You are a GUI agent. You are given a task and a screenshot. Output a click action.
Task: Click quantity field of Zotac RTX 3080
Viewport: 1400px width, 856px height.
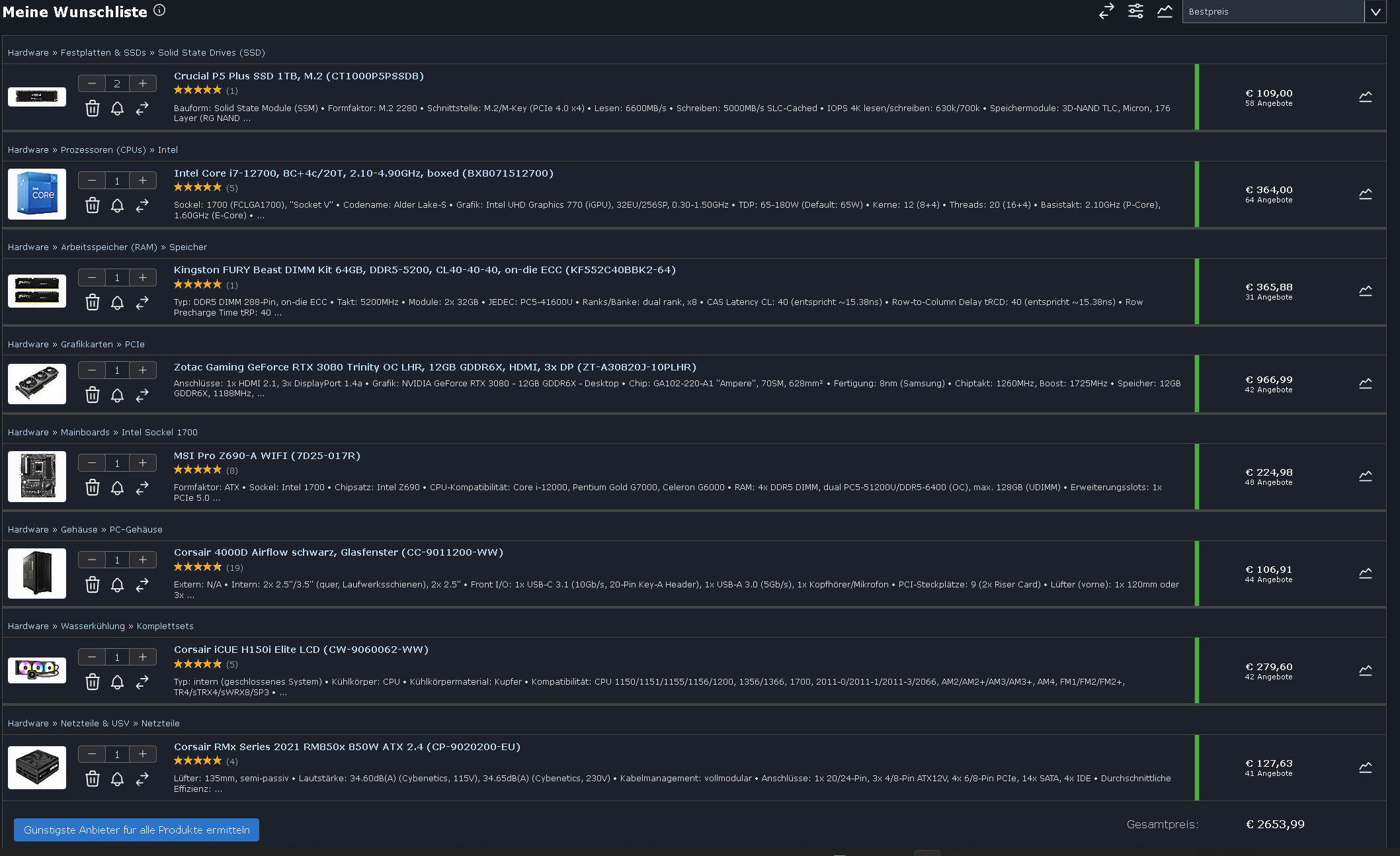[x=117, y=370]
